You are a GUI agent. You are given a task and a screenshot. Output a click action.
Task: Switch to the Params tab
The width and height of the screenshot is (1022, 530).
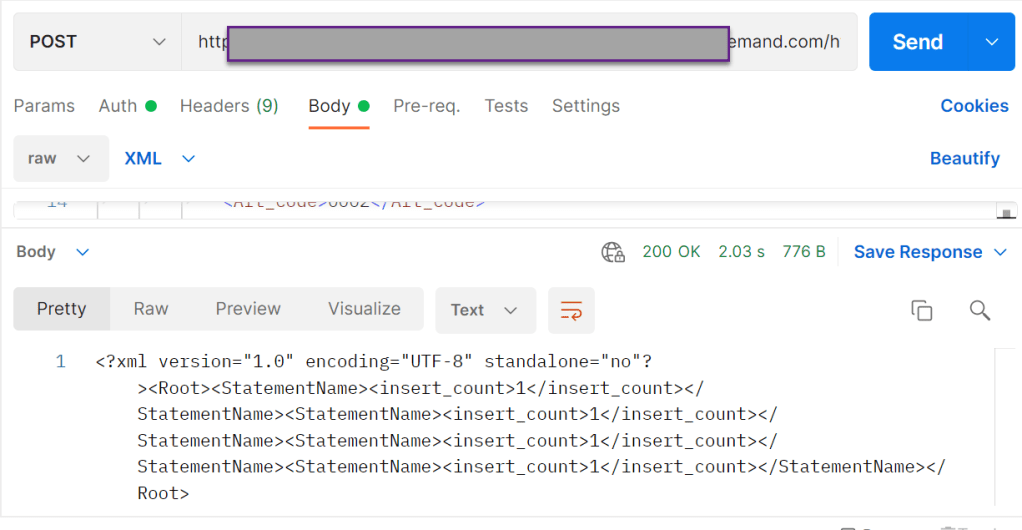[44, 106]
